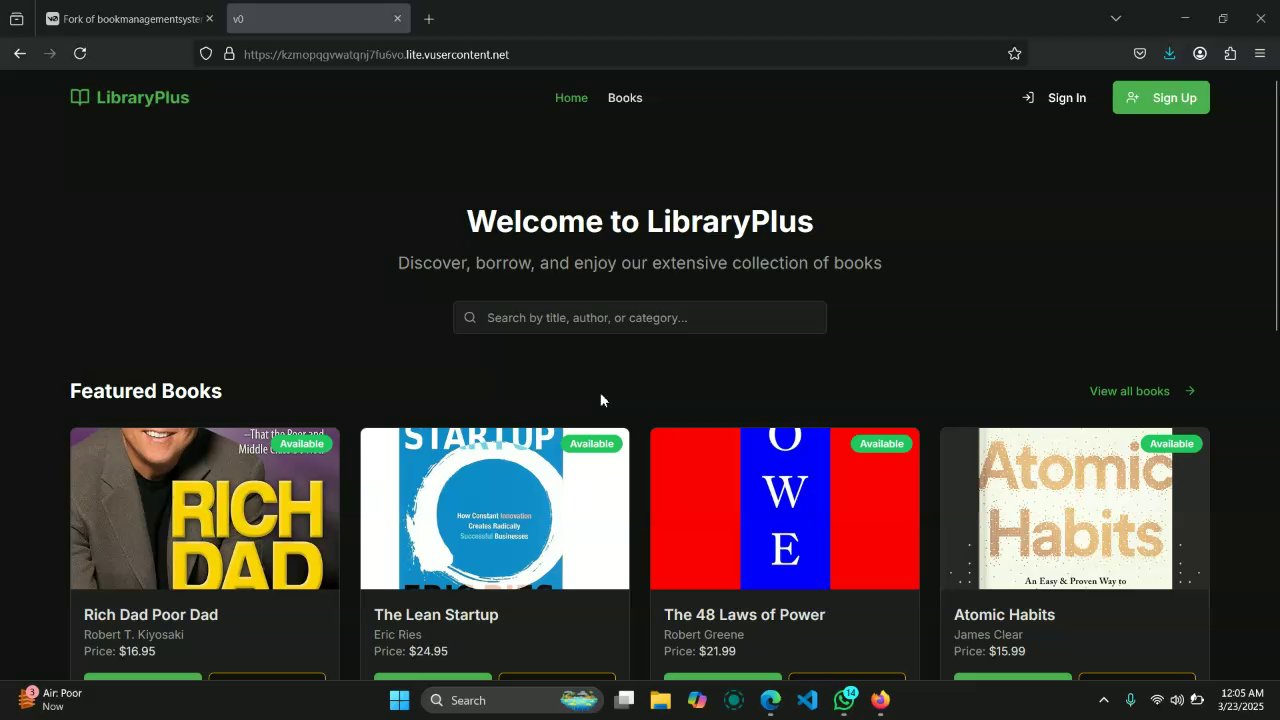Image resolution: width=1280 pixels, height=720 pixels.
Task: Click the $15.99 price
Action: coord(1007,652)
